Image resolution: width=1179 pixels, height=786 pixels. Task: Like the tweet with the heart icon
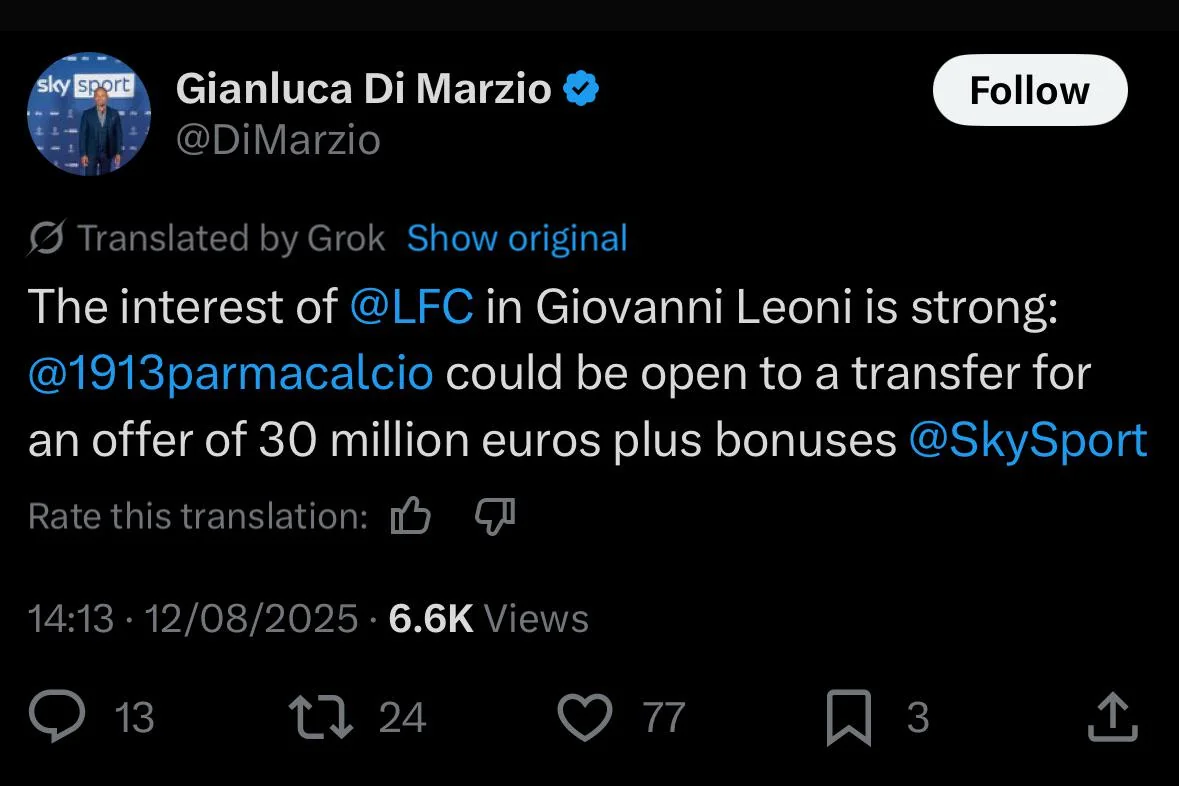click(x=585, y=717)
